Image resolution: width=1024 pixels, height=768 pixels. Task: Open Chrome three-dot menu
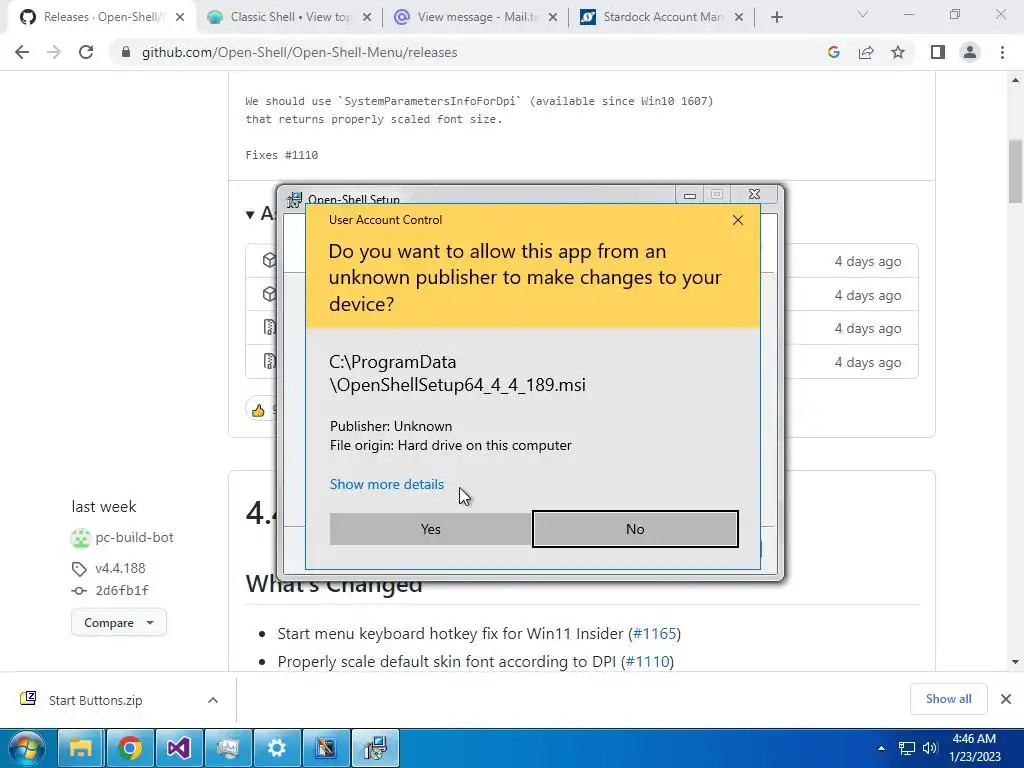pyautogui.click(x=1002, y=52)
